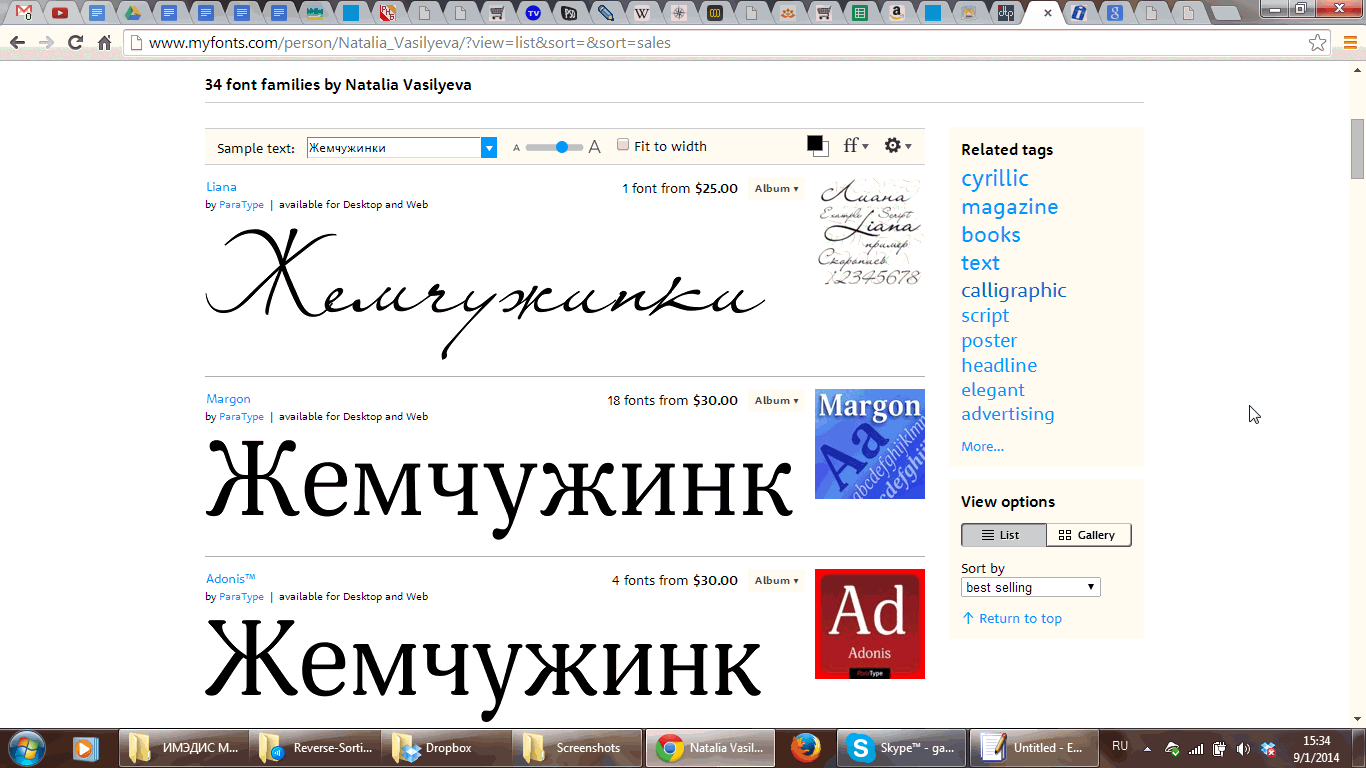Click More... under related tags
1366x768 pixels.
(x=982, y=447)
